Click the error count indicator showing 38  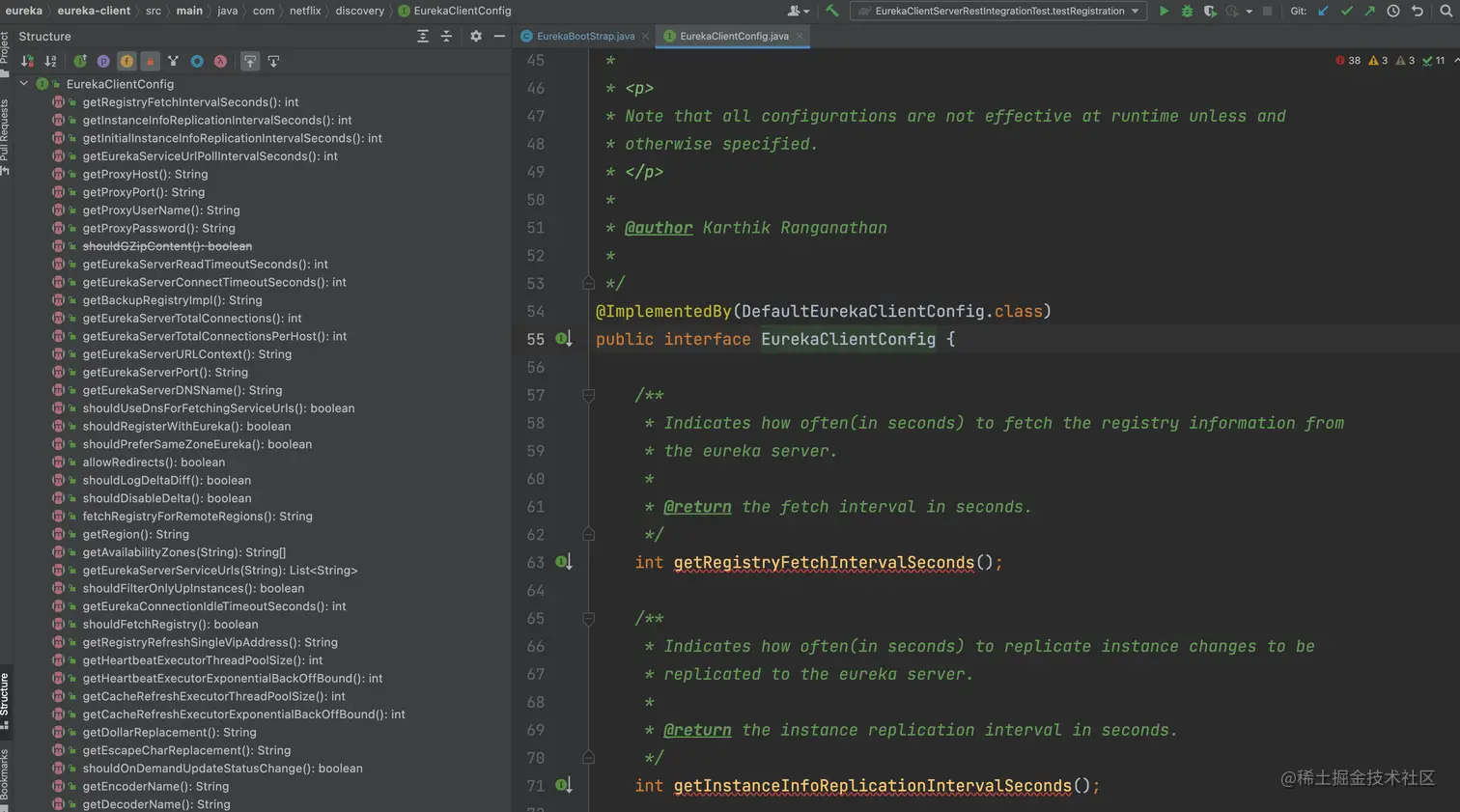[1348, 60]
